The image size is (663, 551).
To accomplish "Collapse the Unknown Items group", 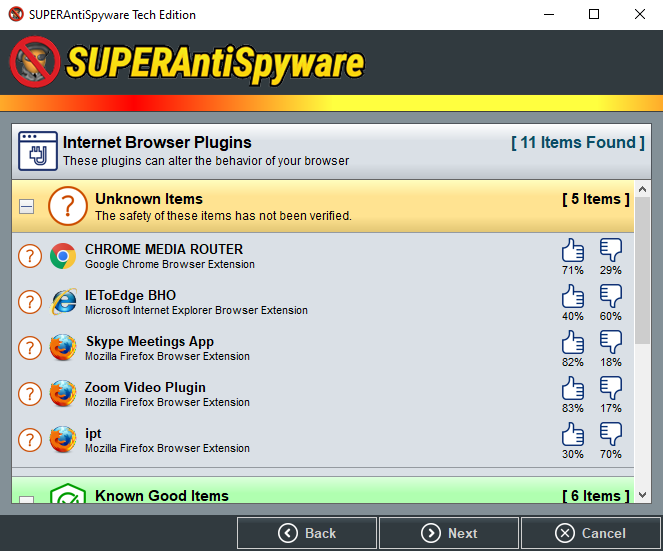I will [x=27, y=206].
